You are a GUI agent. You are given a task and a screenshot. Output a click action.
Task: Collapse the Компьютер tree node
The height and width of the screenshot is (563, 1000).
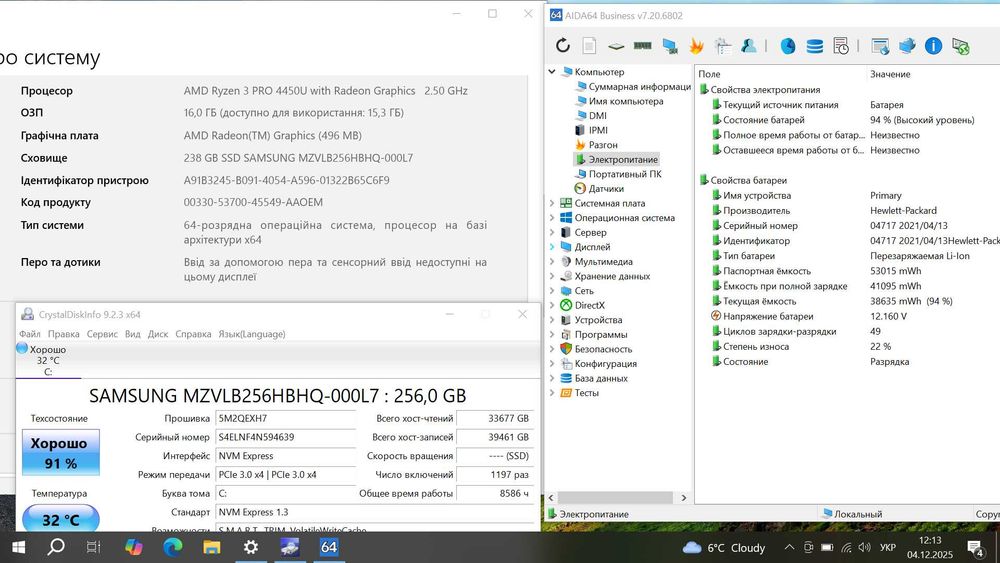pos(552,72)
